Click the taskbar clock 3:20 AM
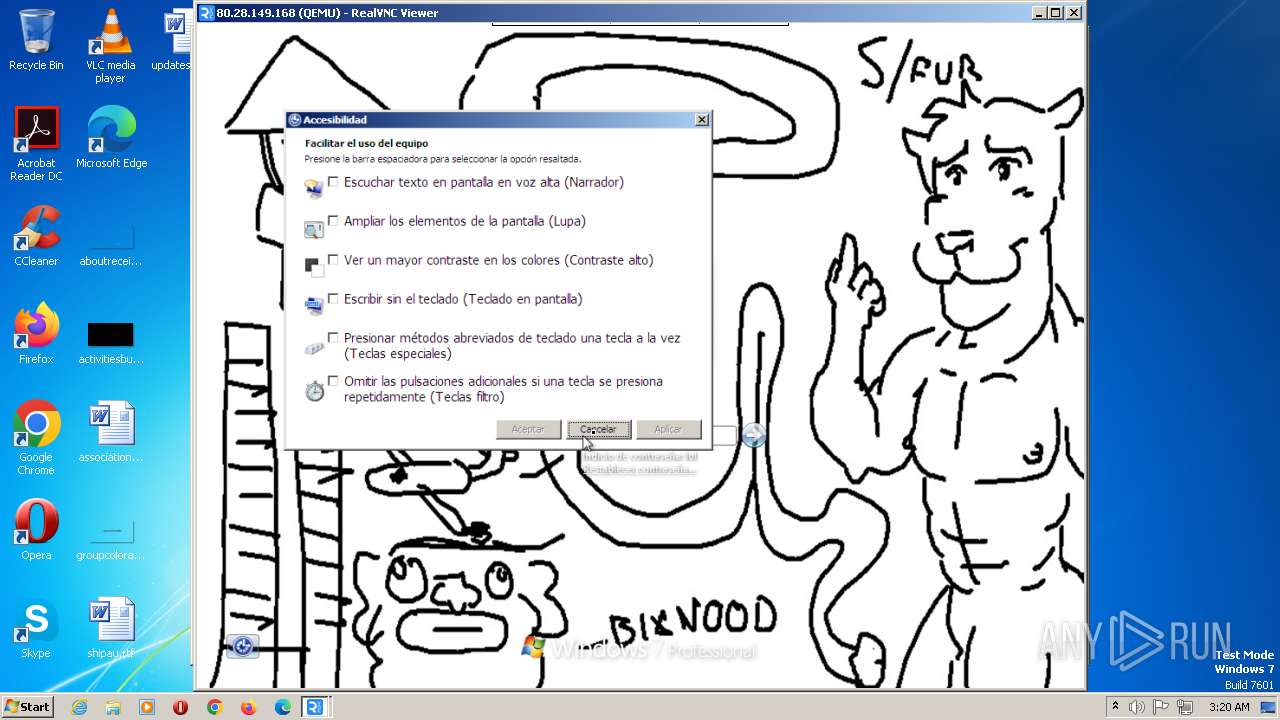Screen dimensions: 1280x720 (x=1229, y=707)
